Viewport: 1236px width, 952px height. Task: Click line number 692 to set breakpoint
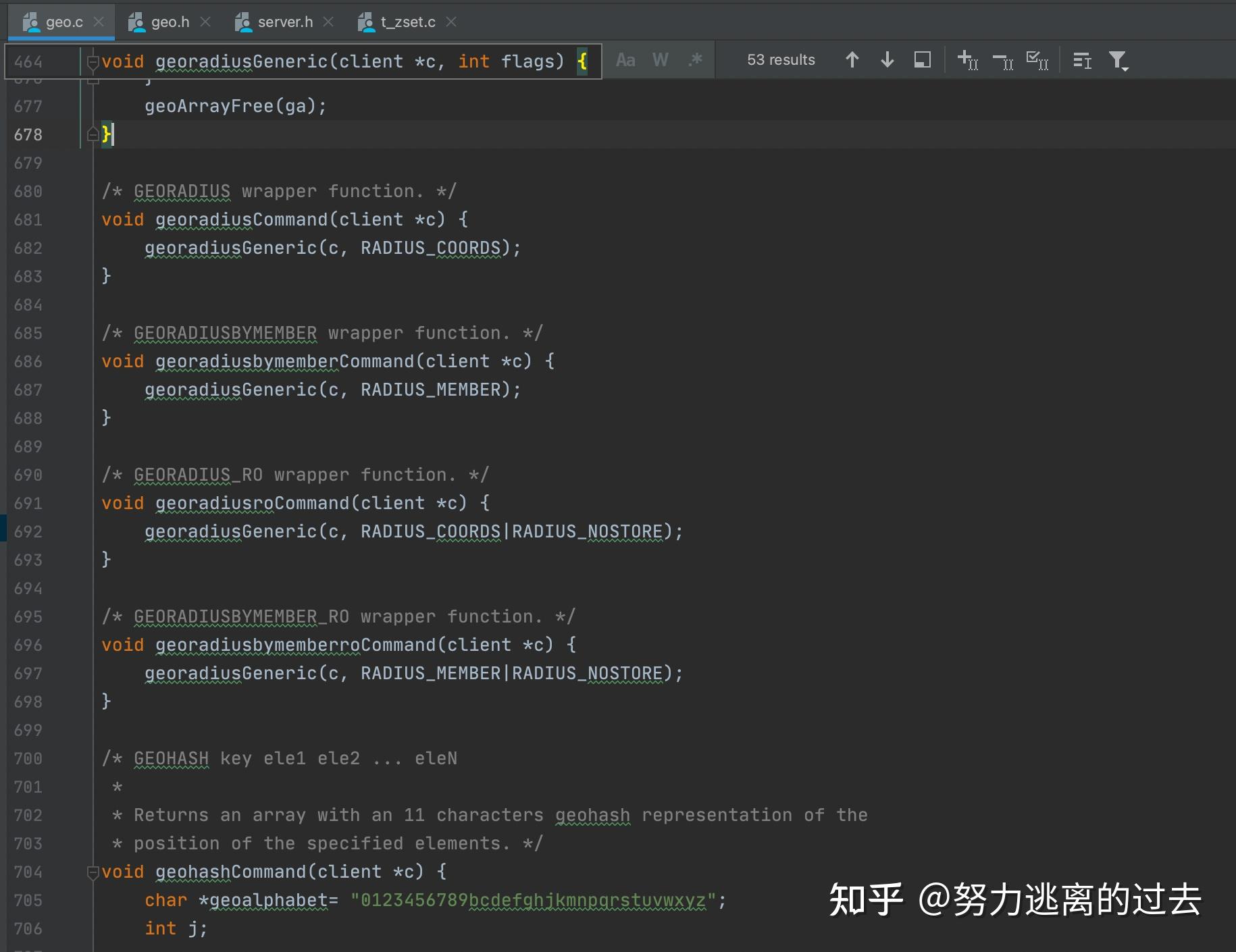(x=28, y=531)
